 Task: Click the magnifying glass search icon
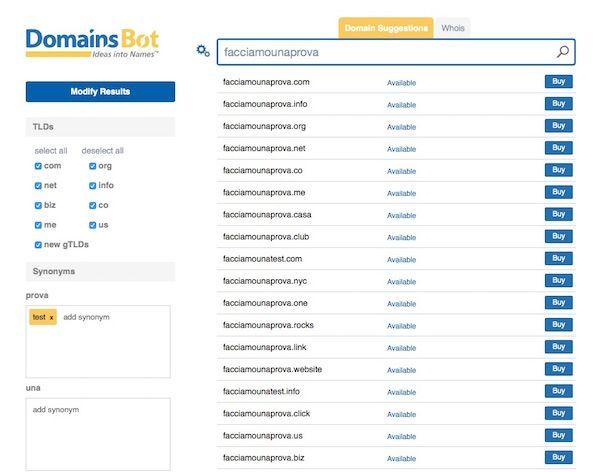click(x=563, y=52)
